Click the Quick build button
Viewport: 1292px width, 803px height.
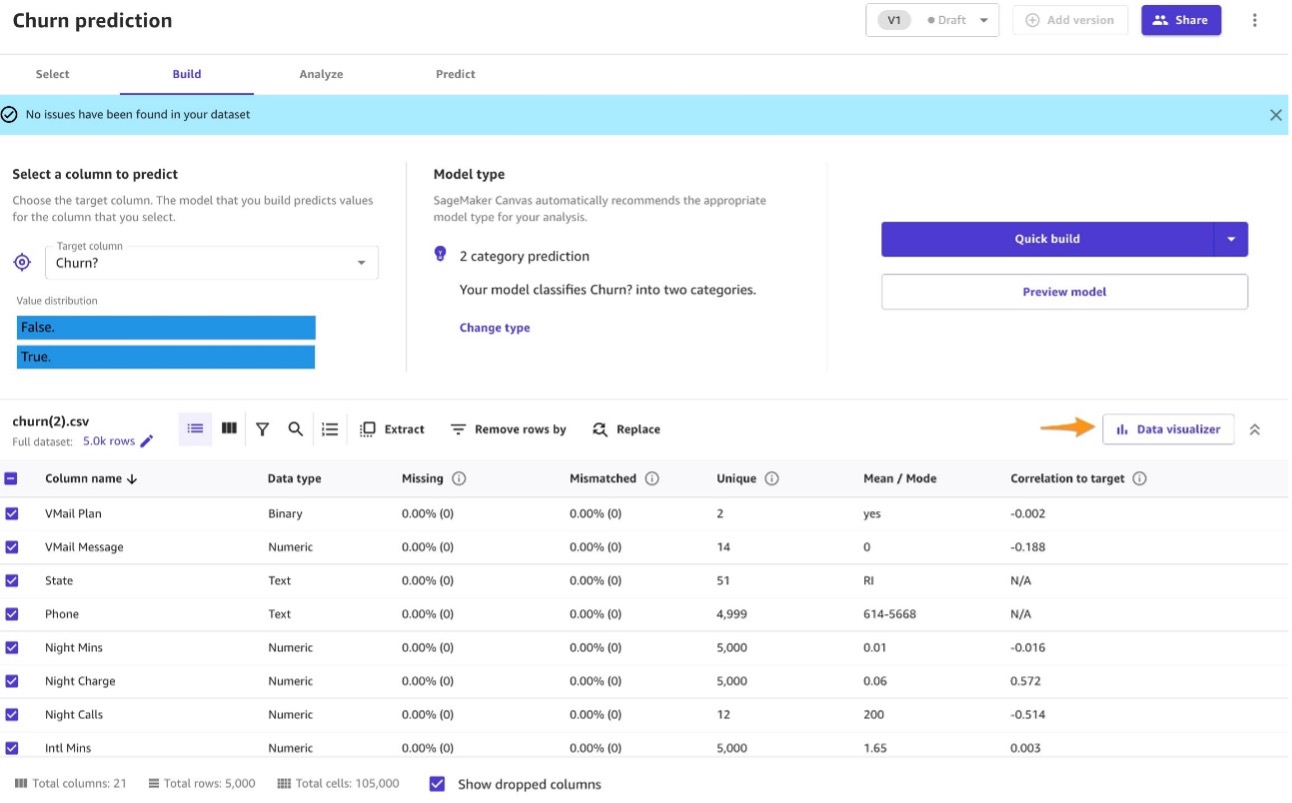coord(1047,239)
